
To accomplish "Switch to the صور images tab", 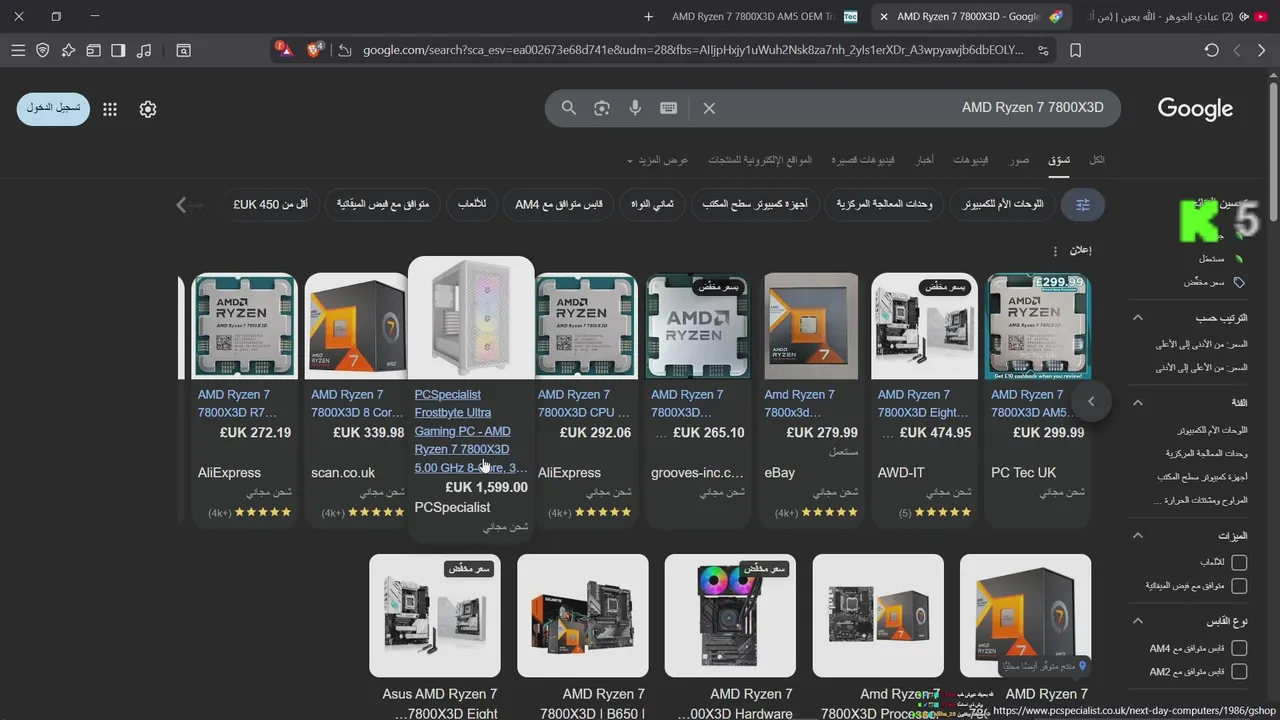I will 1019,160.
